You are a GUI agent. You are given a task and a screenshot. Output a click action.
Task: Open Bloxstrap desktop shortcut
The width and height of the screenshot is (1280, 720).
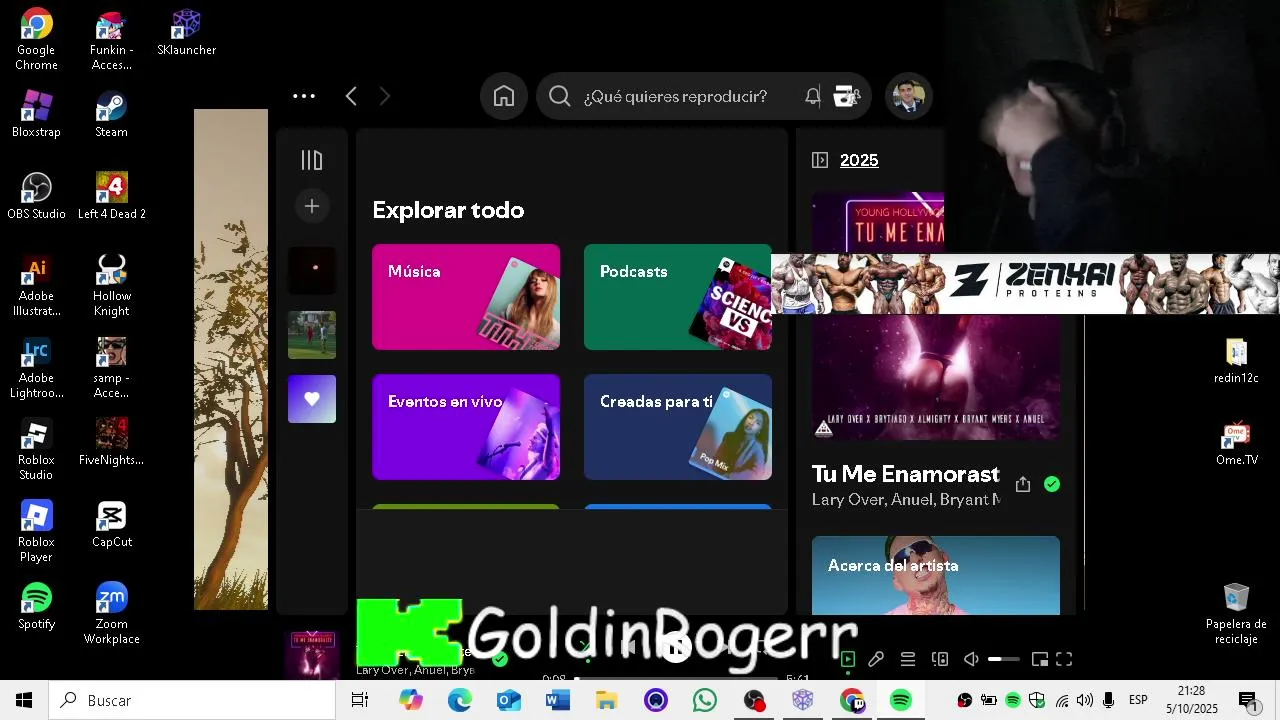coord(36,115)
